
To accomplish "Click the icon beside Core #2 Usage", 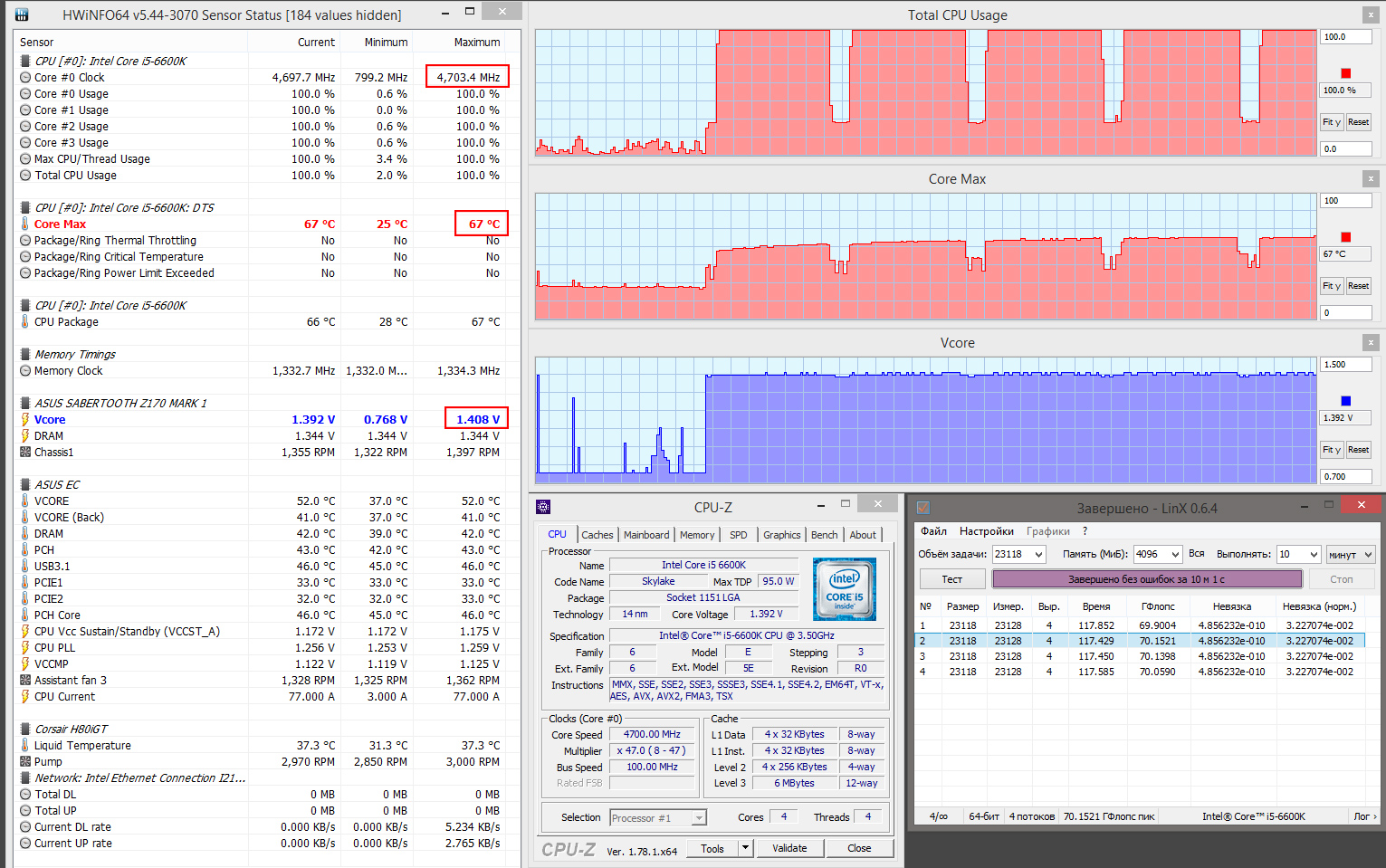I will tap(25, 127).
